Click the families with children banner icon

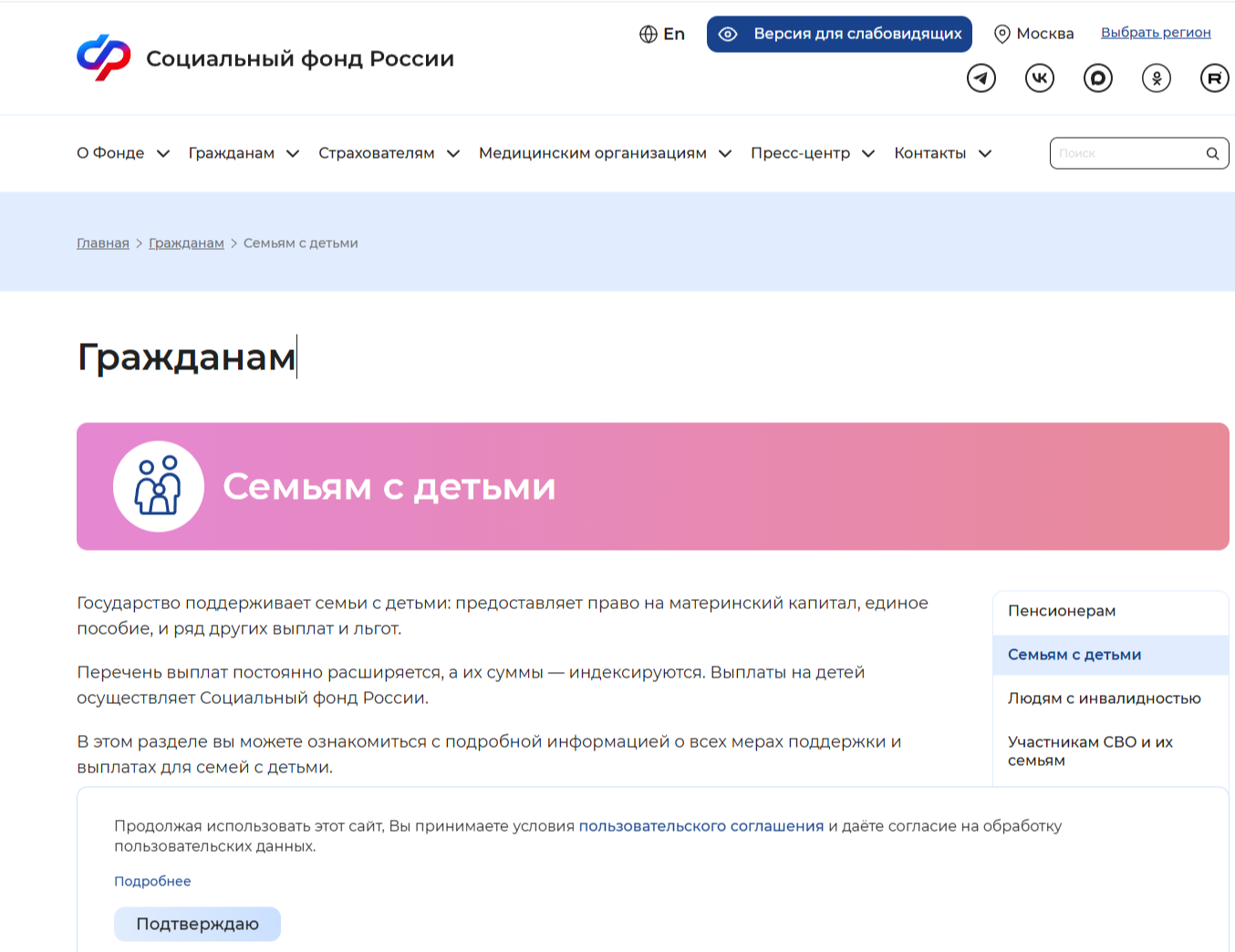[x=159, y=486]
